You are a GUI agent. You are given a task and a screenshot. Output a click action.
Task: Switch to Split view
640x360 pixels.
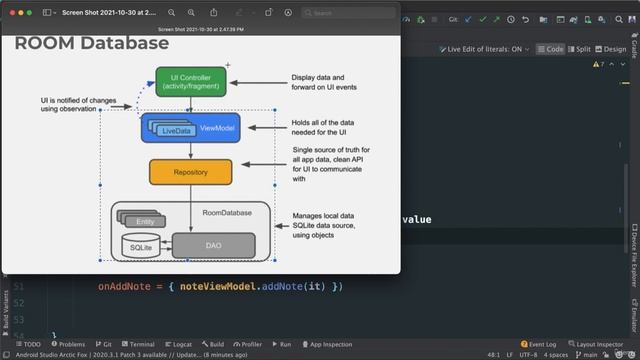(x=580, y=49)
